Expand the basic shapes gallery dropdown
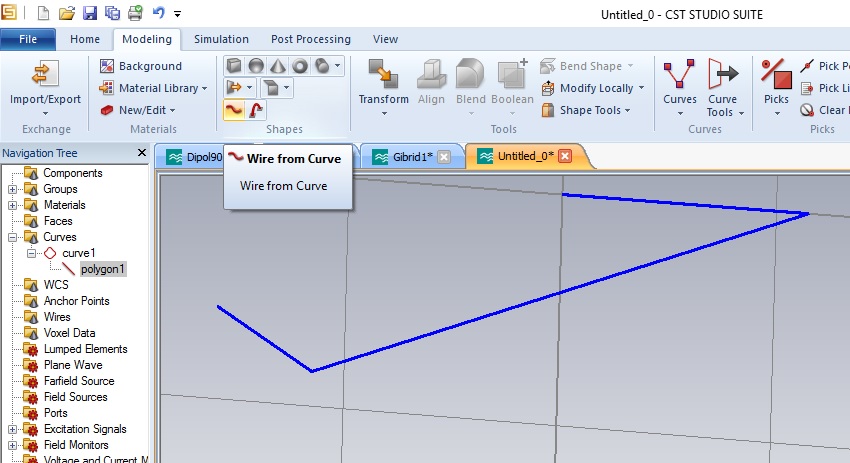The image size is (850, 463). pyautogui.click(x=337, y=66)
